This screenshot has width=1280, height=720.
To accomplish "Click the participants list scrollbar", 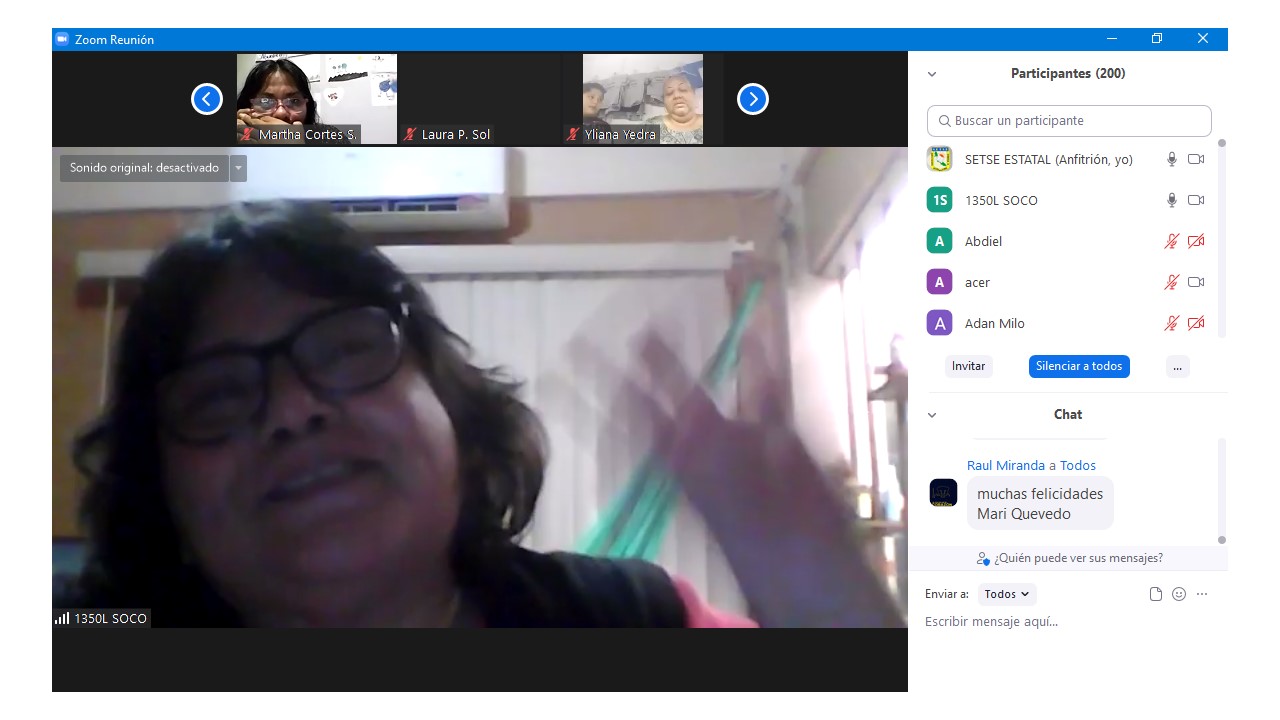I will point(1221,240).
